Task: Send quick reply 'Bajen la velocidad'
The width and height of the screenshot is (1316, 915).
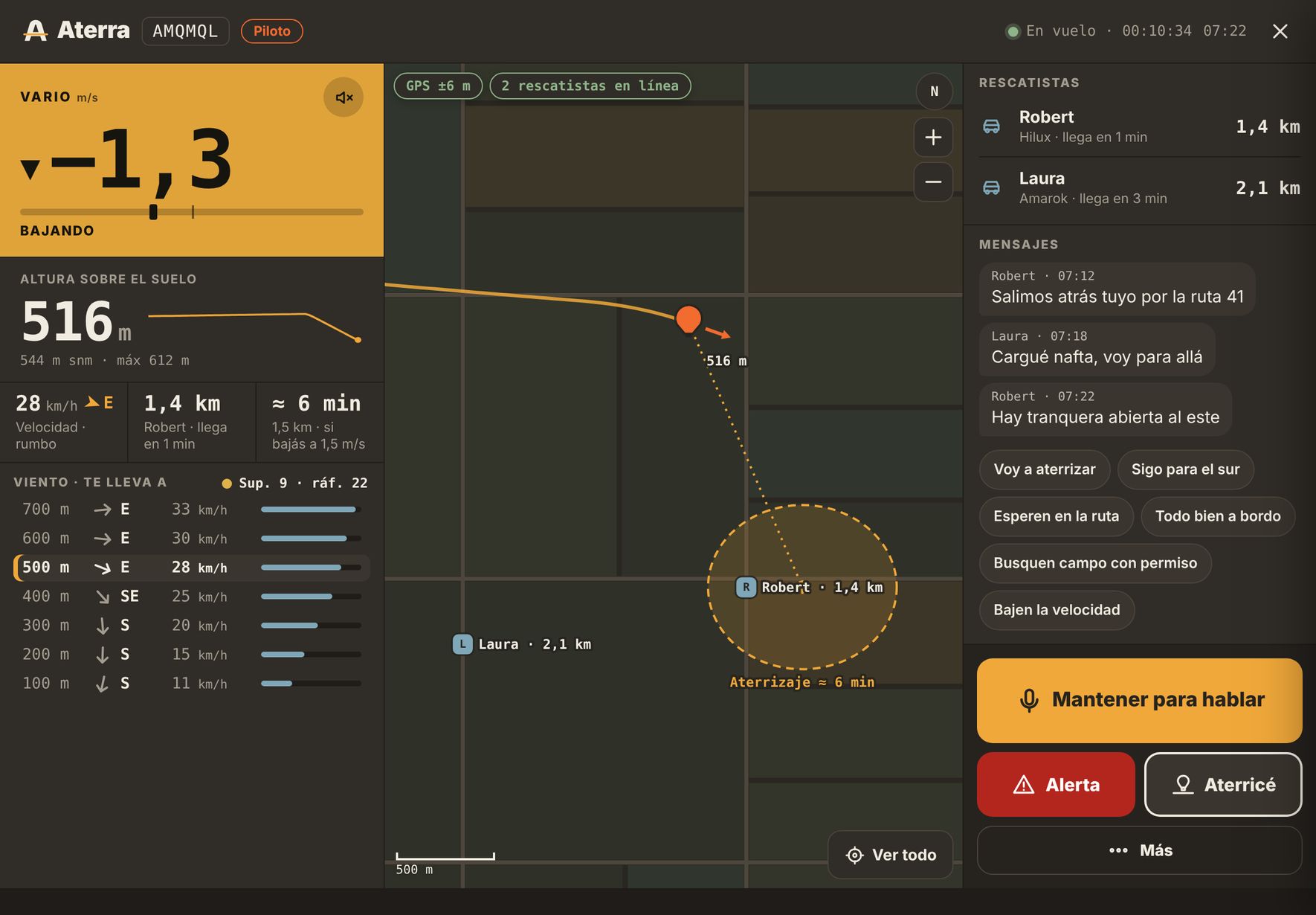Action: pos(1057,610)
